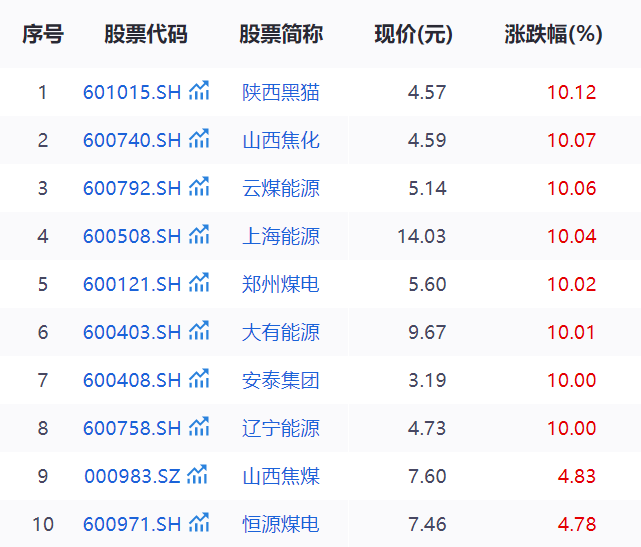Screen dimensions: 641x547
Task: Open the 山西焦煤 stock page
Action: [281, 477]
